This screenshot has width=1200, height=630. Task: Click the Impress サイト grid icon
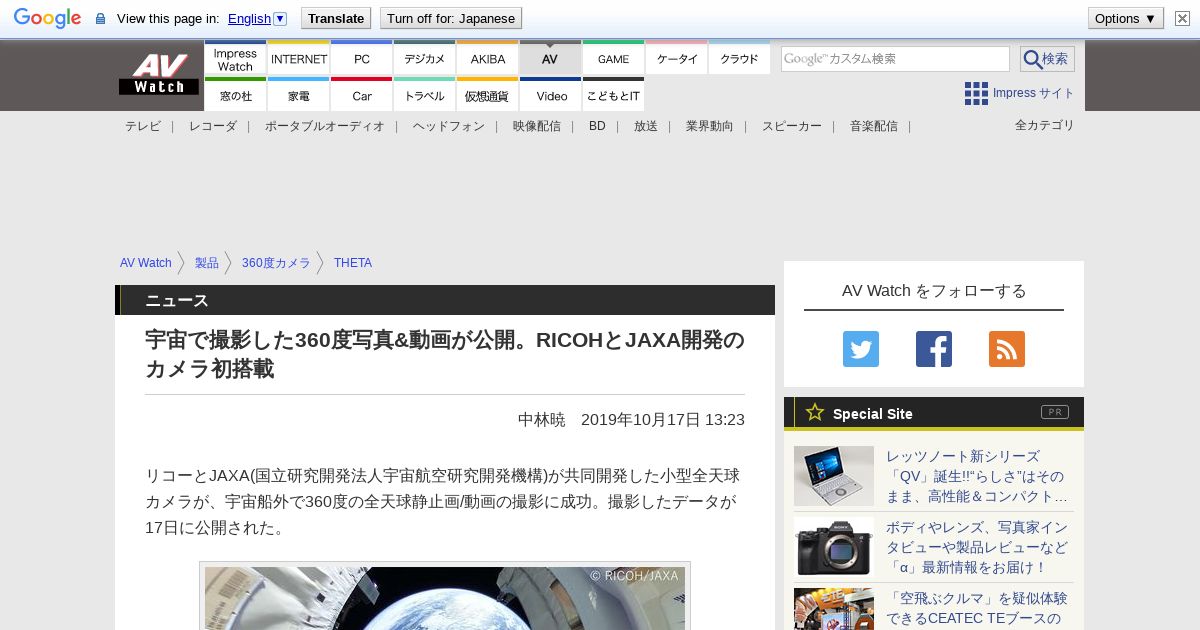pyautogui.click(x=976, y=93)
